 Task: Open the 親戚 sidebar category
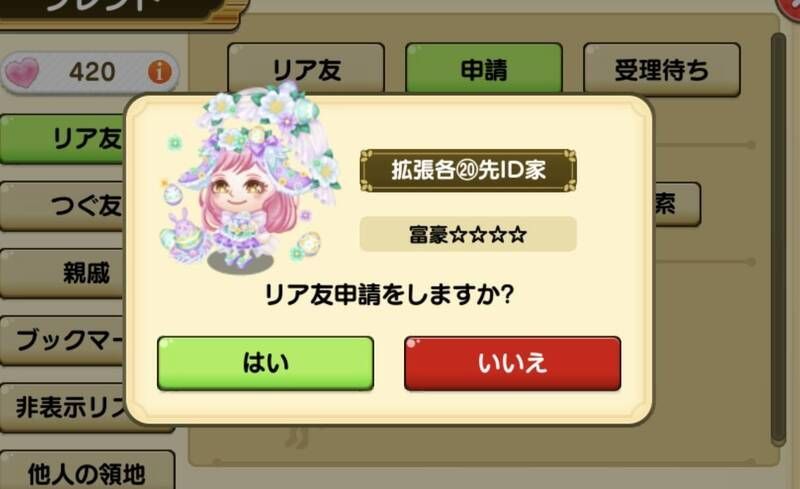64,273
